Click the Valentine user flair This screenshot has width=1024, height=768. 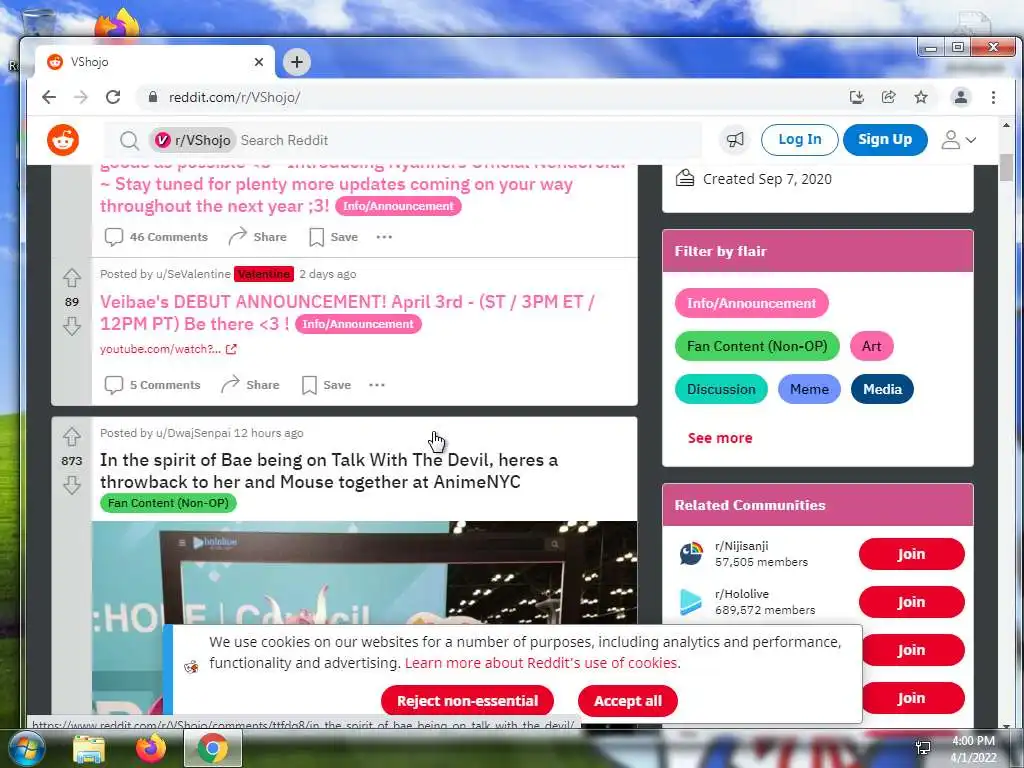point(264,274)
